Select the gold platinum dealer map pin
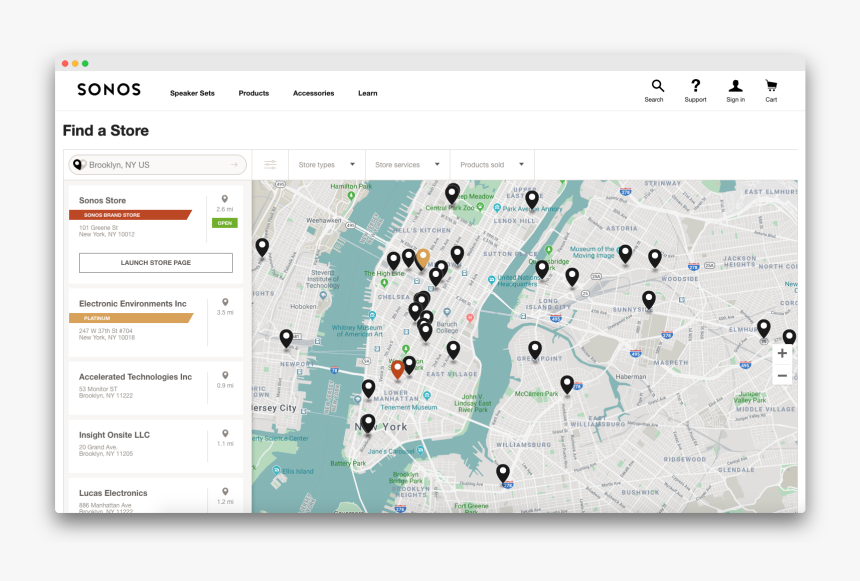Screen dimensions: 860x581 pos(423,258)
